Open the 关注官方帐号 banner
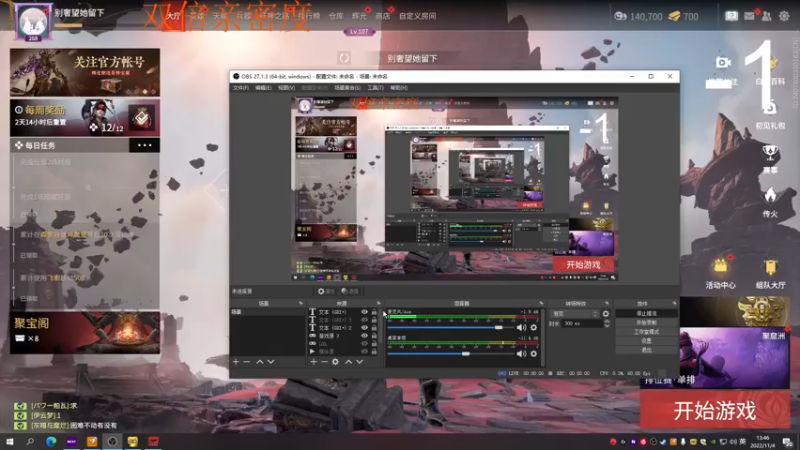 pos(85,72)
